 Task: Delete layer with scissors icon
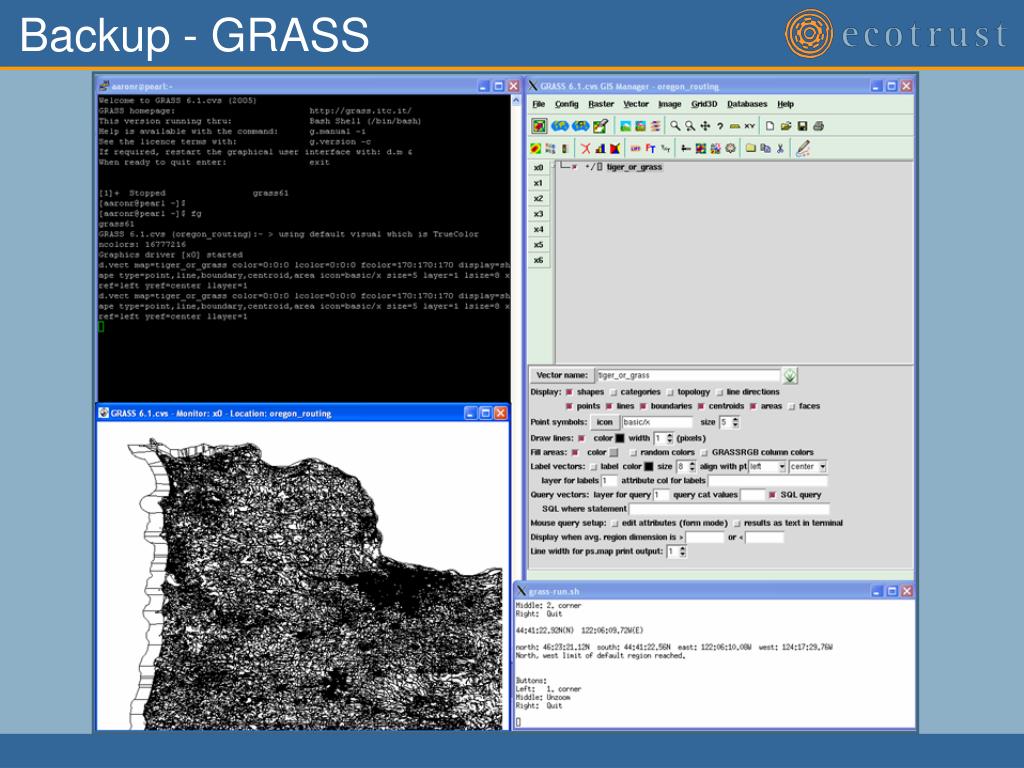tap(780, 148)
